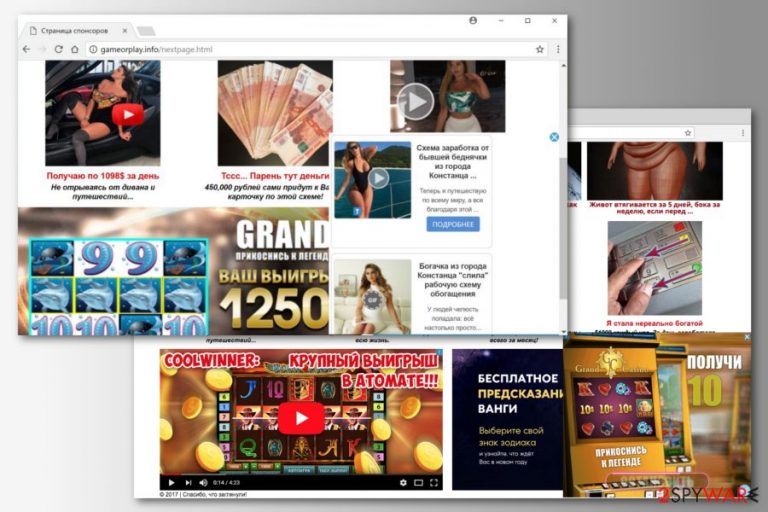Open link Получаю по 1098$ за день
Viewport: 768px width, 512px height.
(x=103, y=175)
